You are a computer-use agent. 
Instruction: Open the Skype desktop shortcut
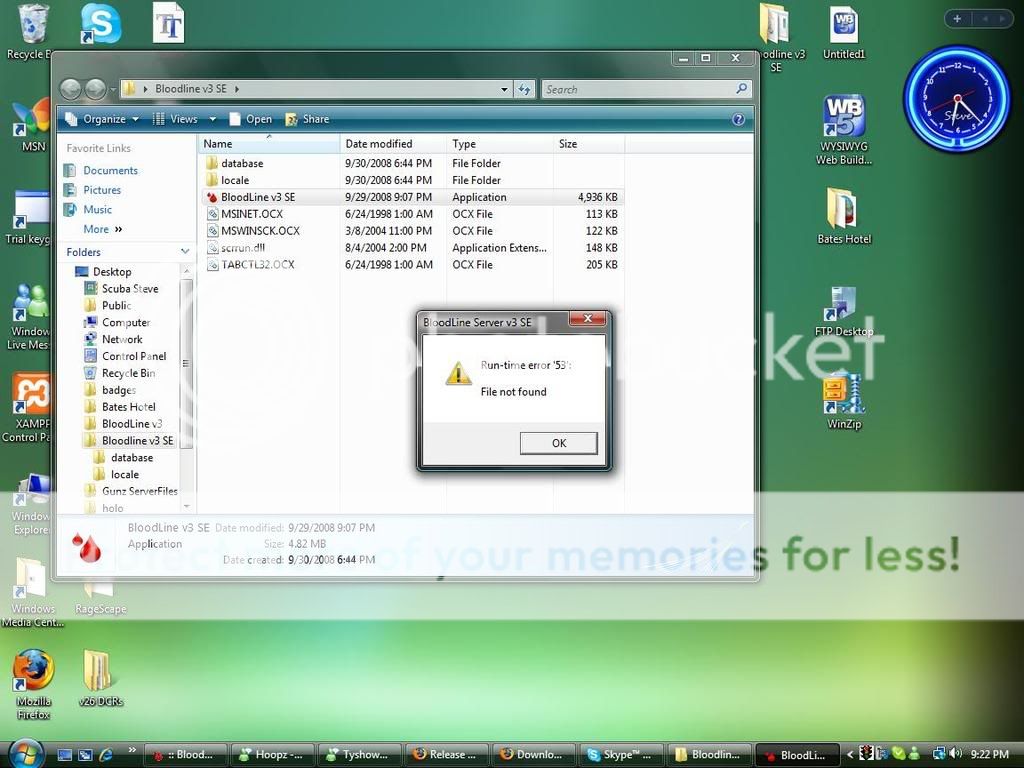101,24
